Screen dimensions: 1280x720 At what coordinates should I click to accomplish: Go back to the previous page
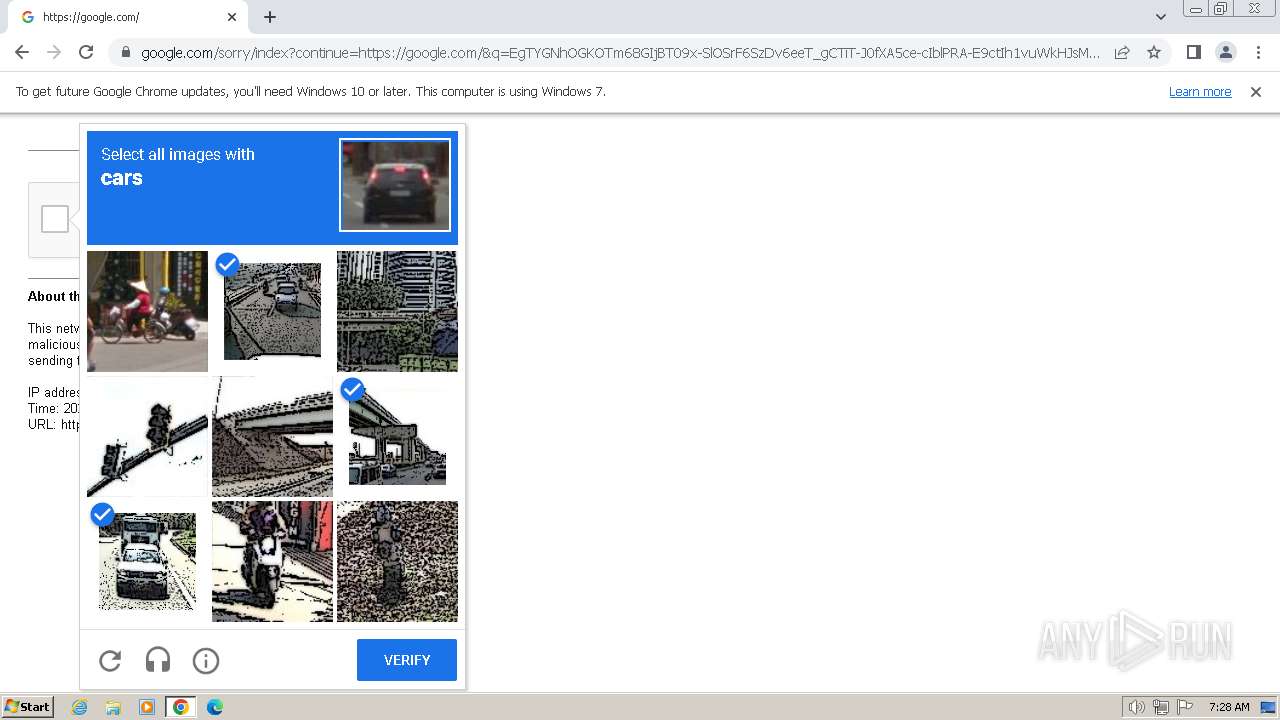click(x=22, y=52)
